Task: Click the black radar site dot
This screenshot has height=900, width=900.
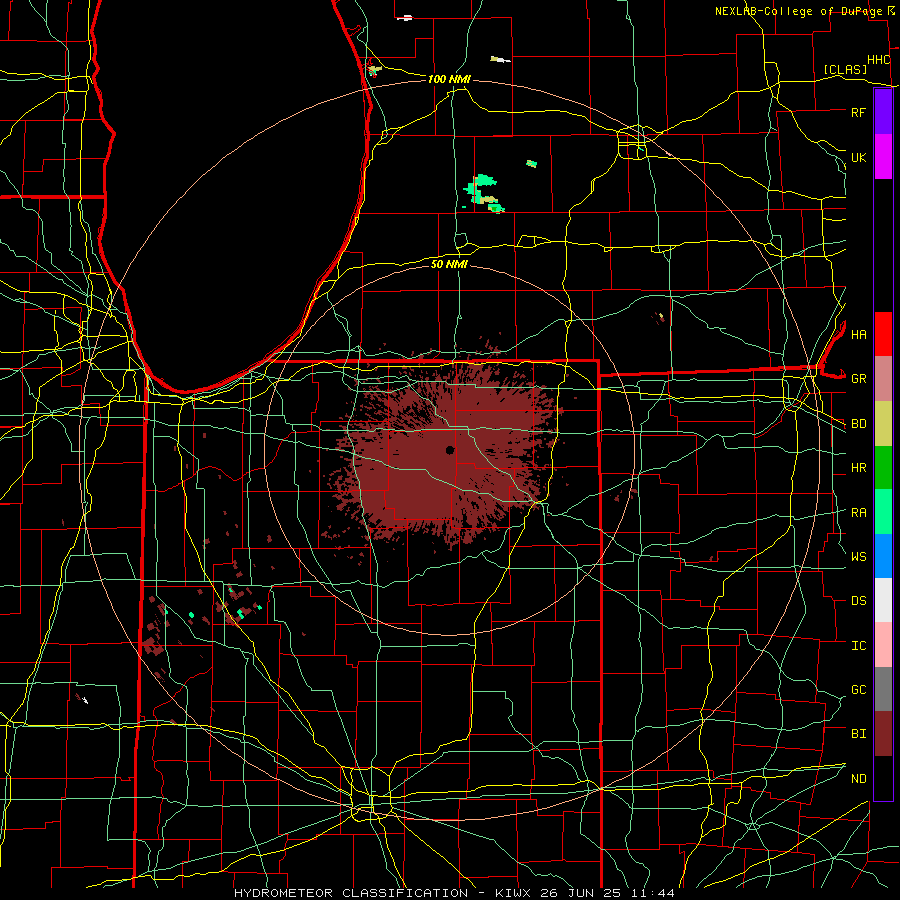Action: click(x=450, y=450)
